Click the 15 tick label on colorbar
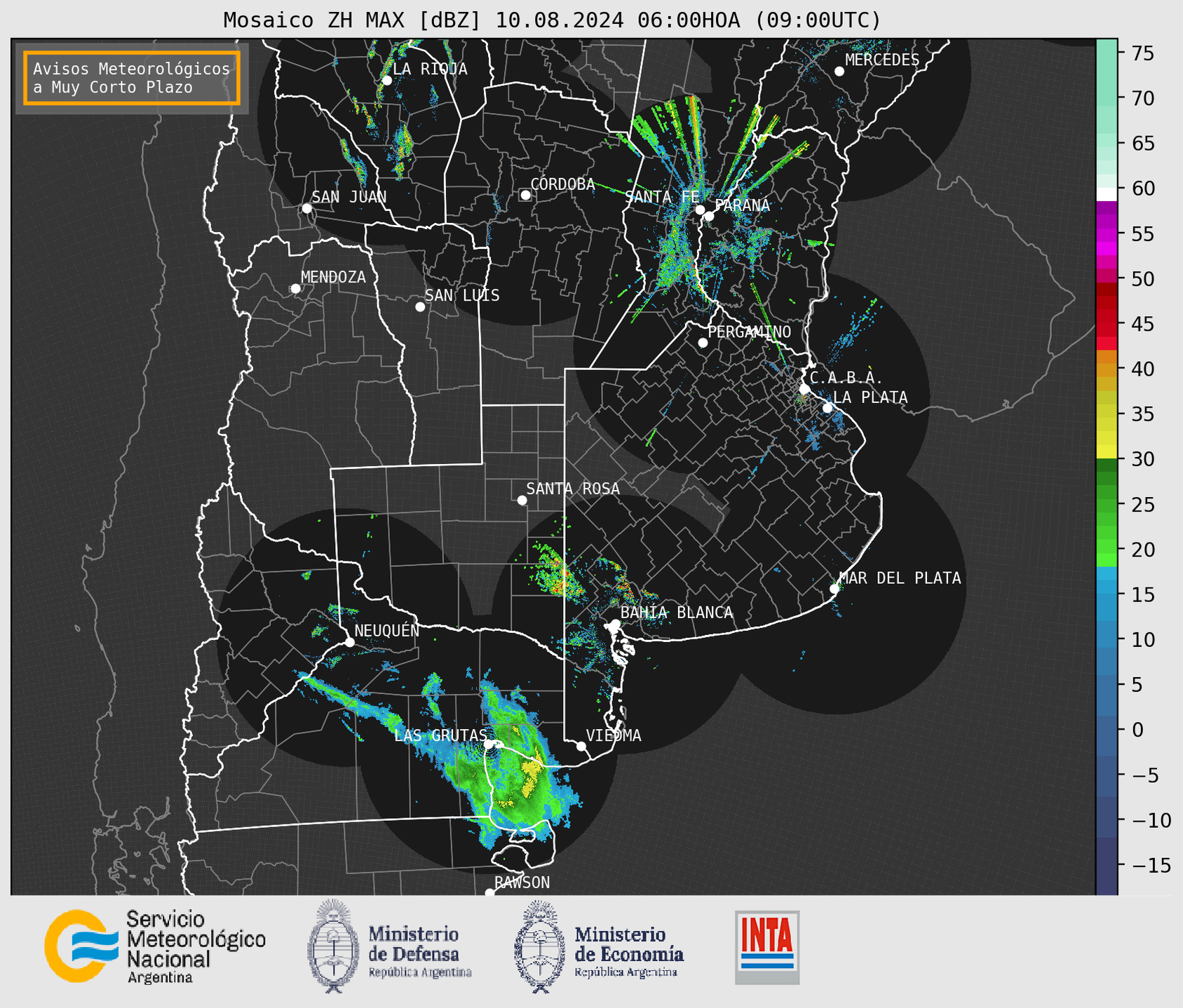The image size is (1183, 1008). [1143, 595]
